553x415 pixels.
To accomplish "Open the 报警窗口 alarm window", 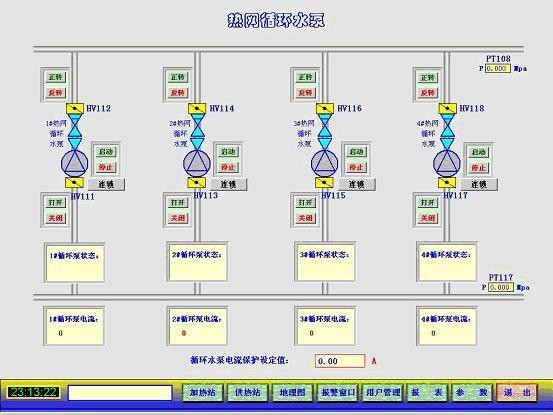I will click(338, 392).
